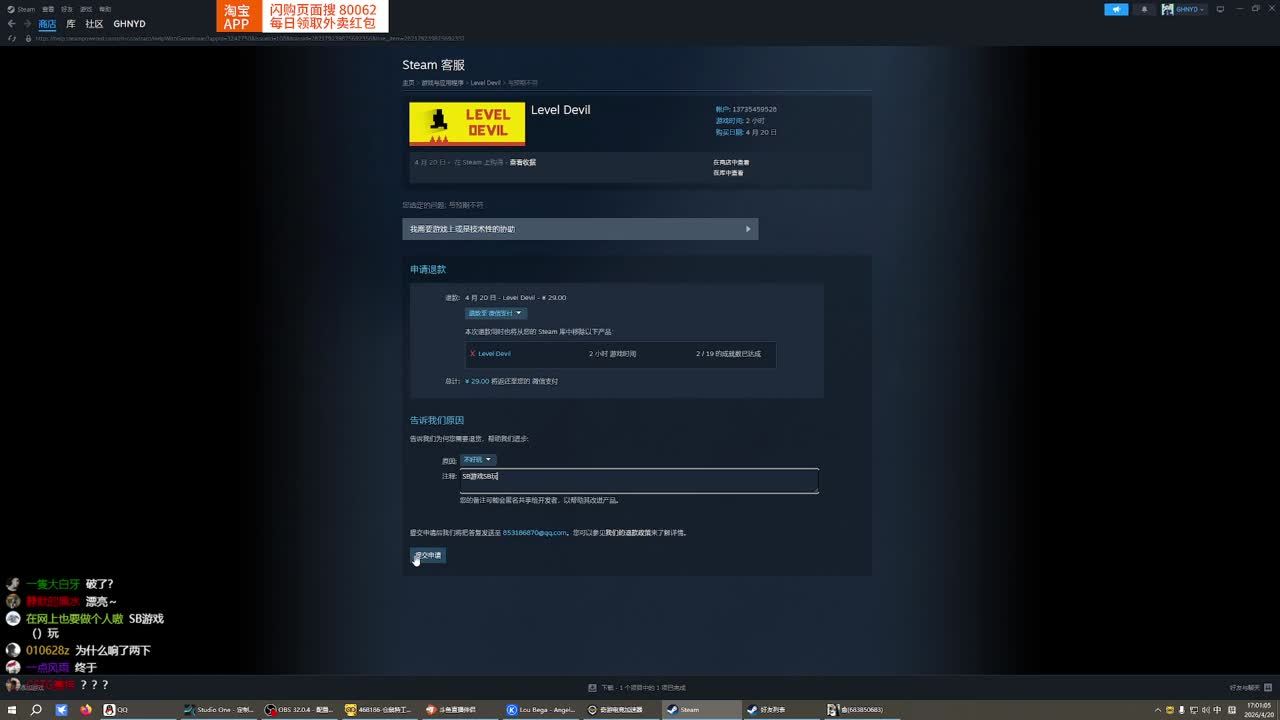Open the Windows Start menu
The image size is (1280, 720).
pyautogui.click(x=10, y=710)
